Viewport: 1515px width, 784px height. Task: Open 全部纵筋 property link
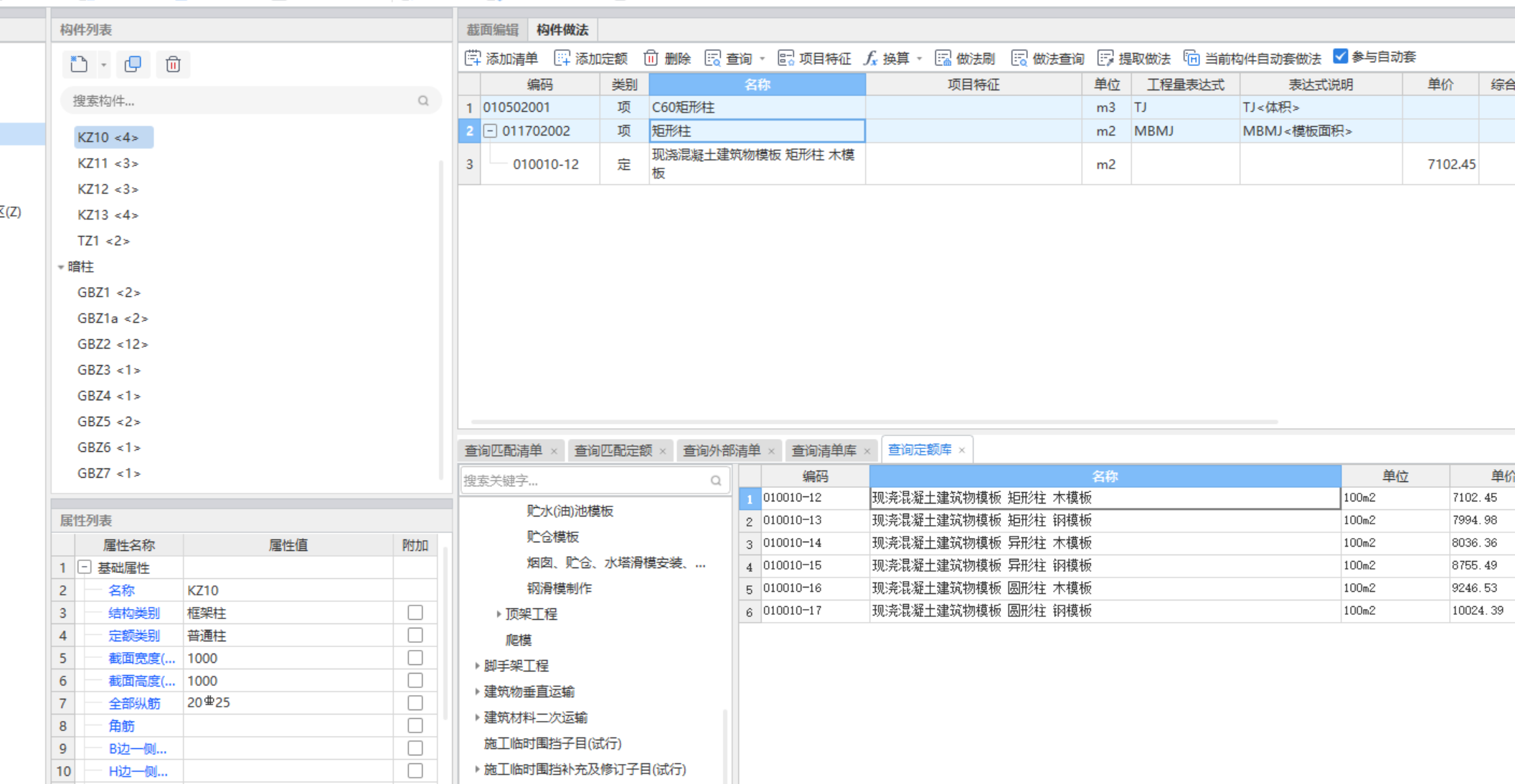(x=134, y=704)
